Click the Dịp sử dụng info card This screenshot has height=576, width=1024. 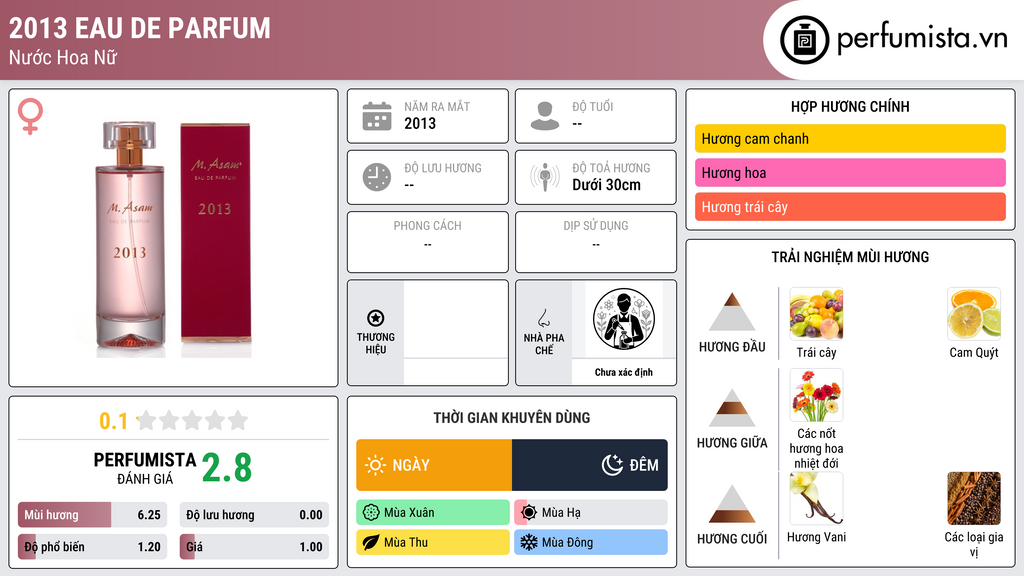pos(596,242)
